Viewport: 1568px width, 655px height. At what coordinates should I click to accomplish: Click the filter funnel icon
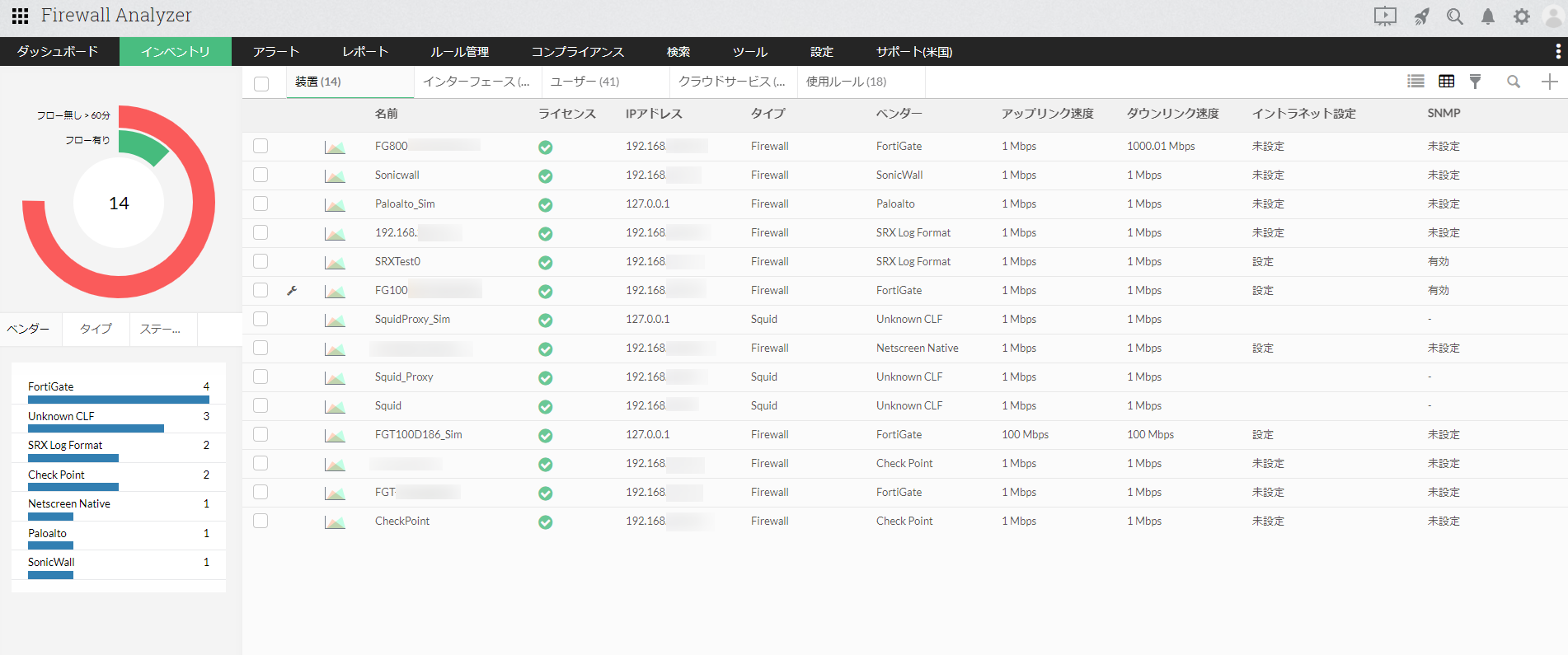(1475, 81)
